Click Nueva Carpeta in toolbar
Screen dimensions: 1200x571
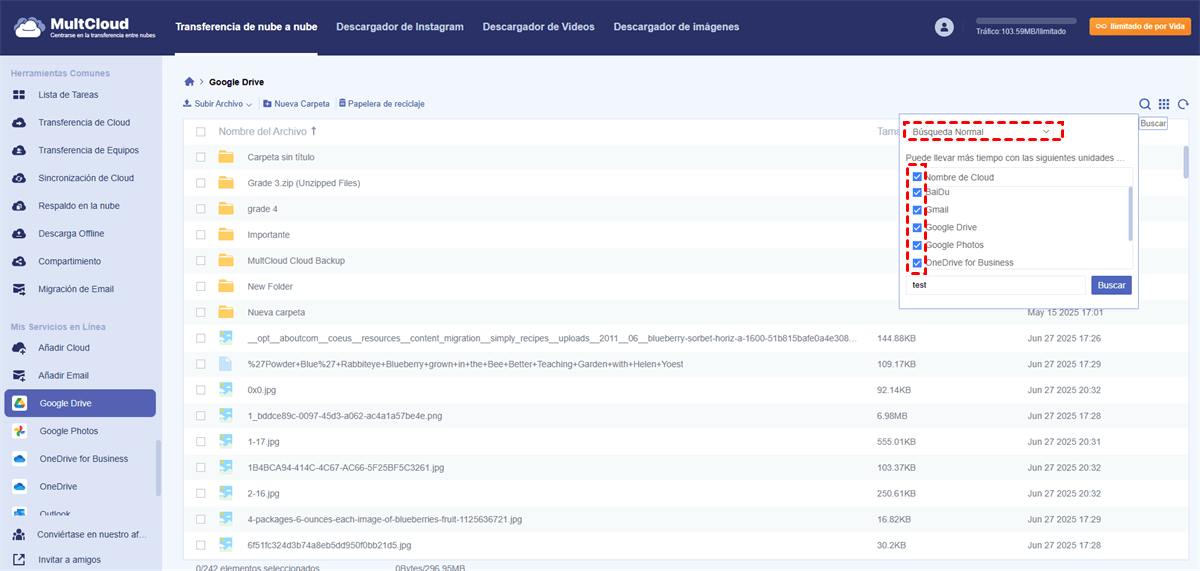tap(296, 104)
